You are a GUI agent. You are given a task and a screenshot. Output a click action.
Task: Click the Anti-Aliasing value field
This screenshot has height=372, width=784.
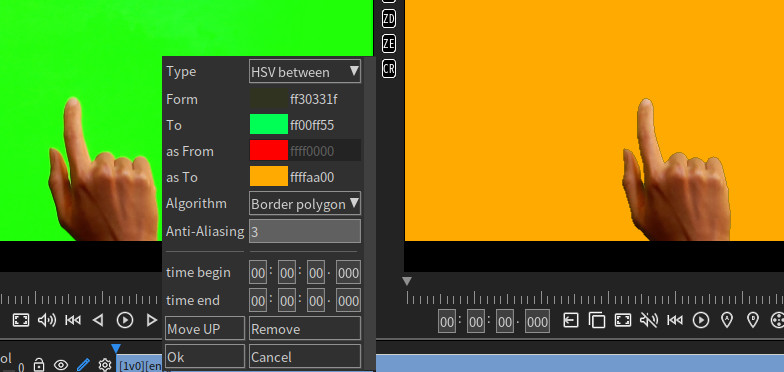tap(305, 231)
